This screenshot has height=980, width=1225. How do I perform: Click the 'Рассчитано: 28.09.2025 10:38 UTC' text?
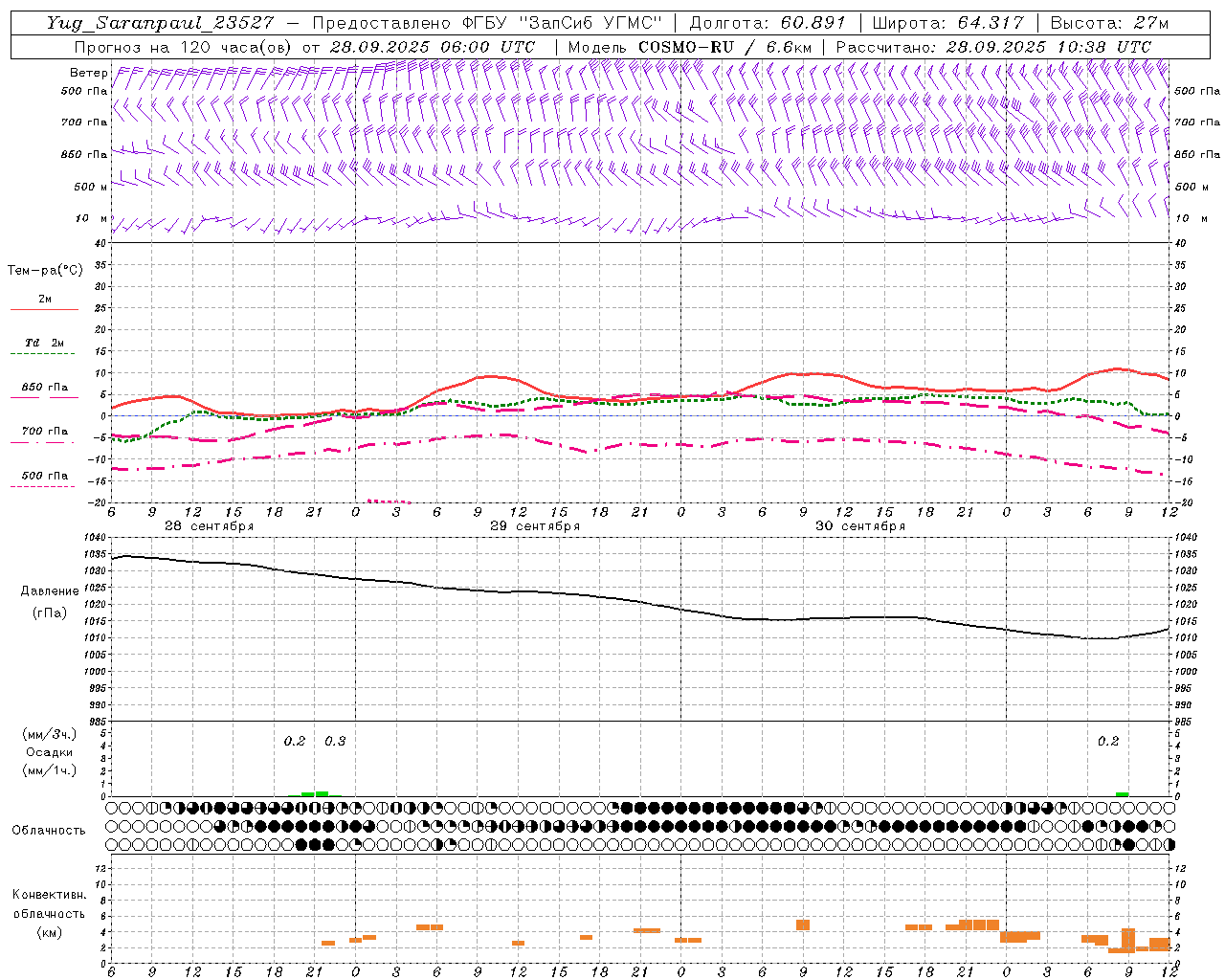[993, 47]
